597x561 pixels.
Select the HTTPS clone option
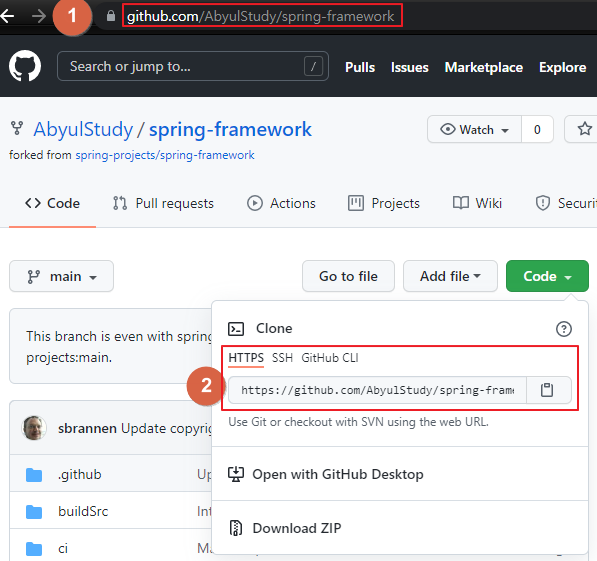coord(246,358)
